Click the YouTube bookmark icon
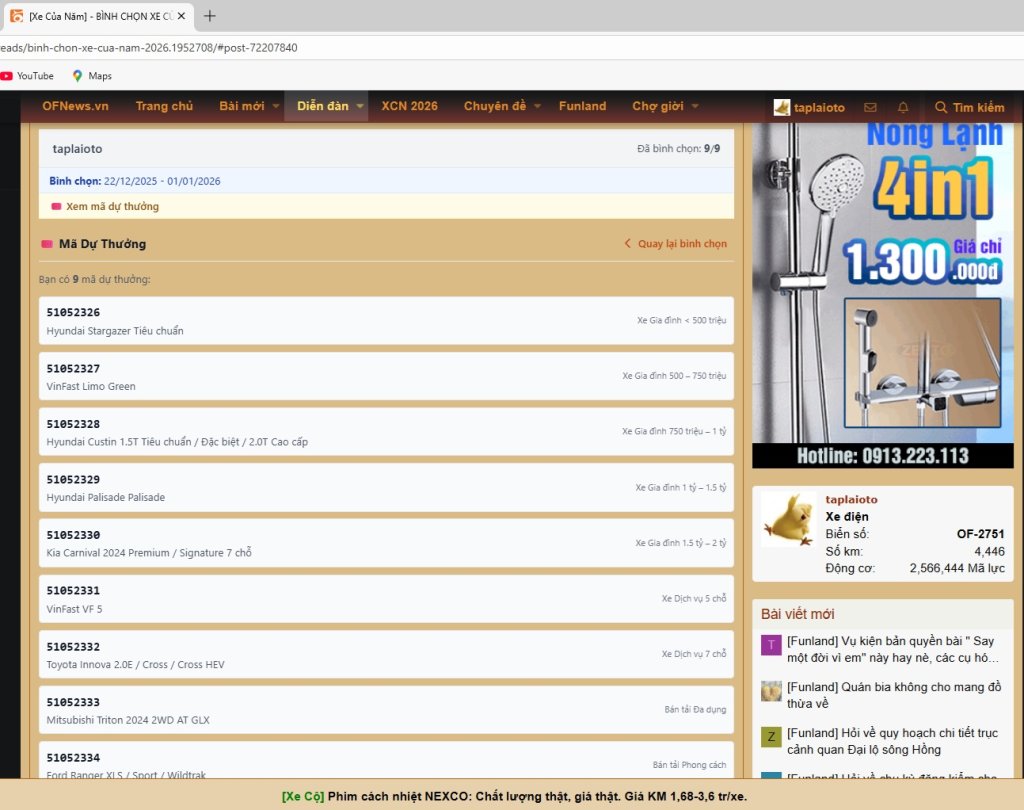The image size is (1024, 810). click(7, 76)
